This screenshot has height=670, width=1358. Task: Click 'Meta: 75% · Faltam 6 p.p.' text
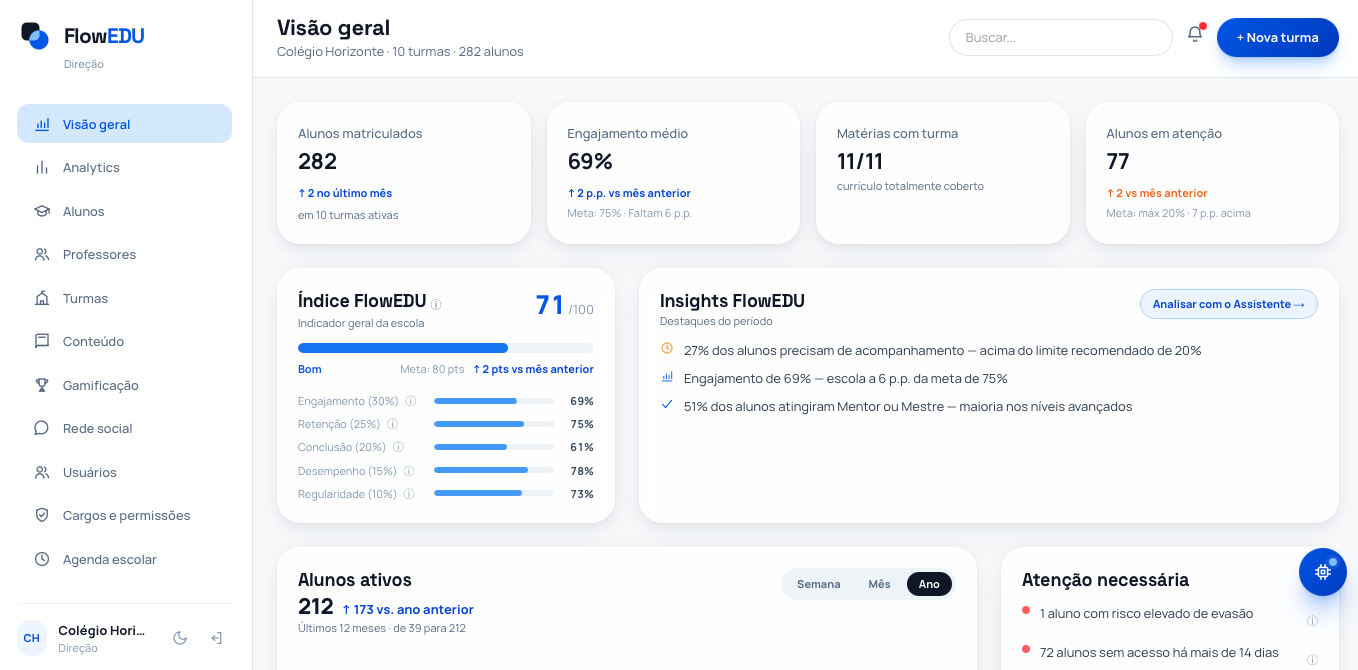pyautogui.click(x=629, y=213)
